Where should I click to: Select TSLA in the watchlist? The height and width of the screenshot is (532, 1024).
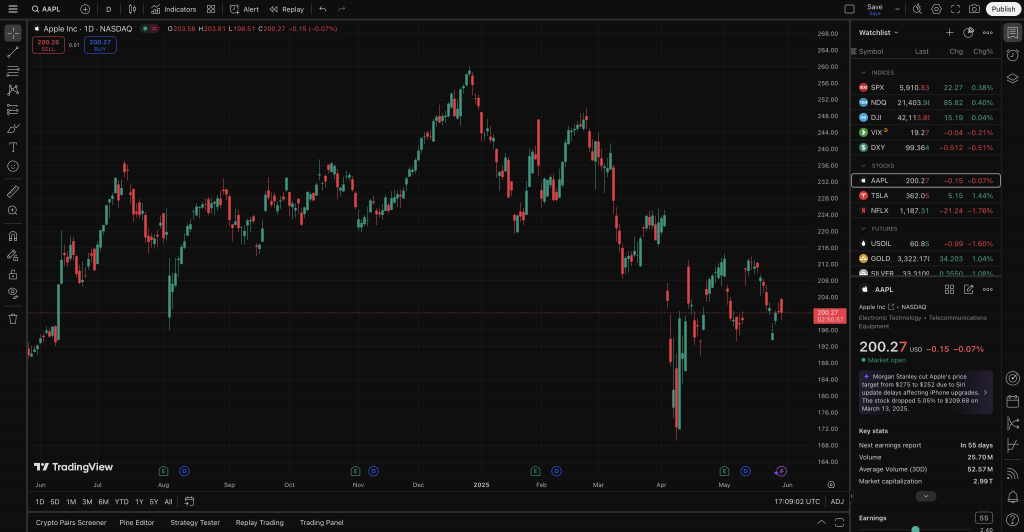click(925, 196)
